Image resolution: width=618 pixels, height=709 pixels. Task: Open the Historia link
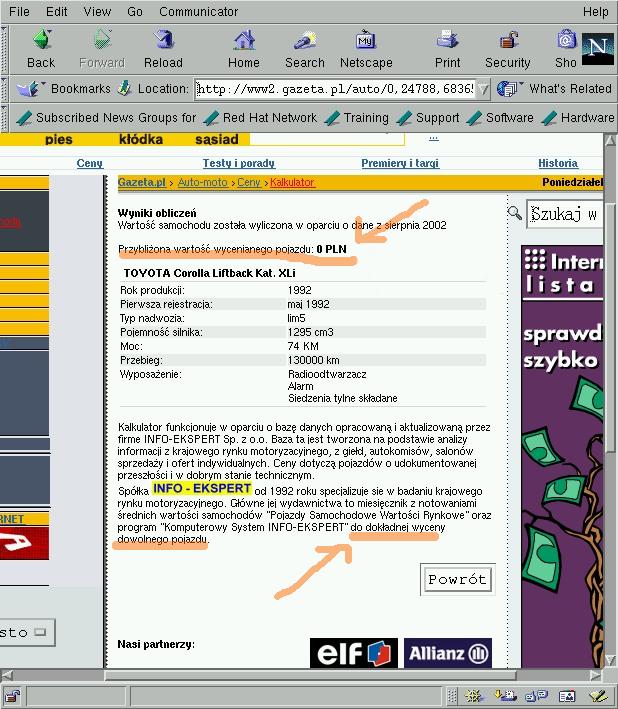[x=558, y=163]
